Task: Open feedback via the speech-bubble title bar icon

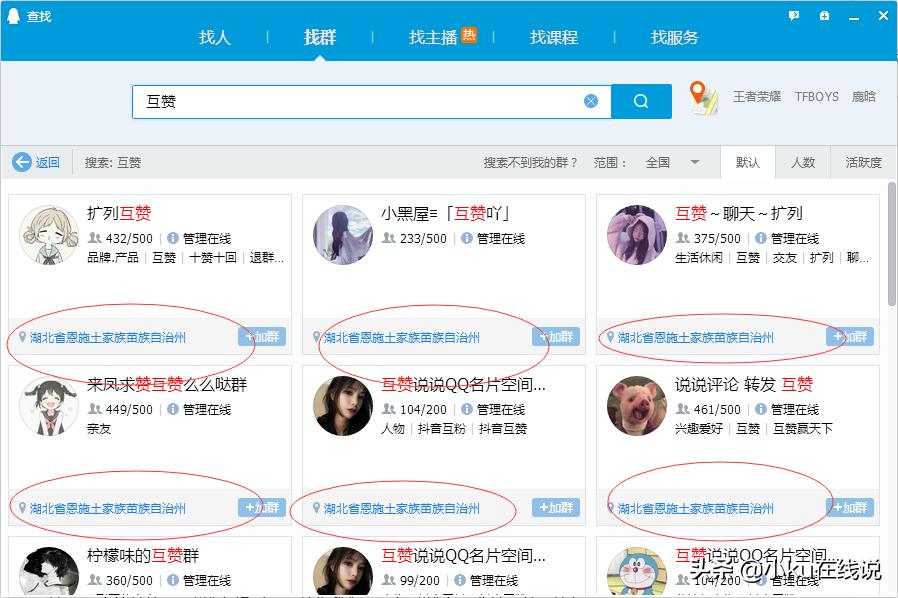Action: (793, 14)
